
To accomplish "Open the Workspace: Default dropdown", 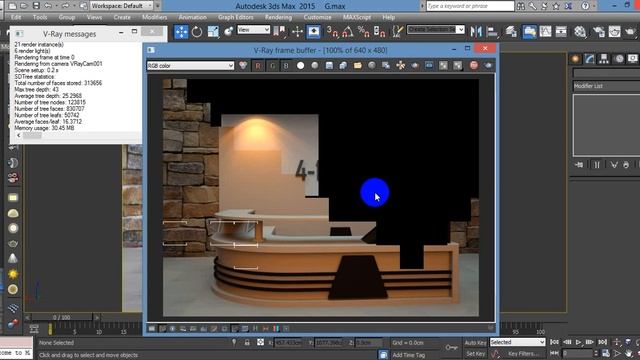I will (121, 6).
